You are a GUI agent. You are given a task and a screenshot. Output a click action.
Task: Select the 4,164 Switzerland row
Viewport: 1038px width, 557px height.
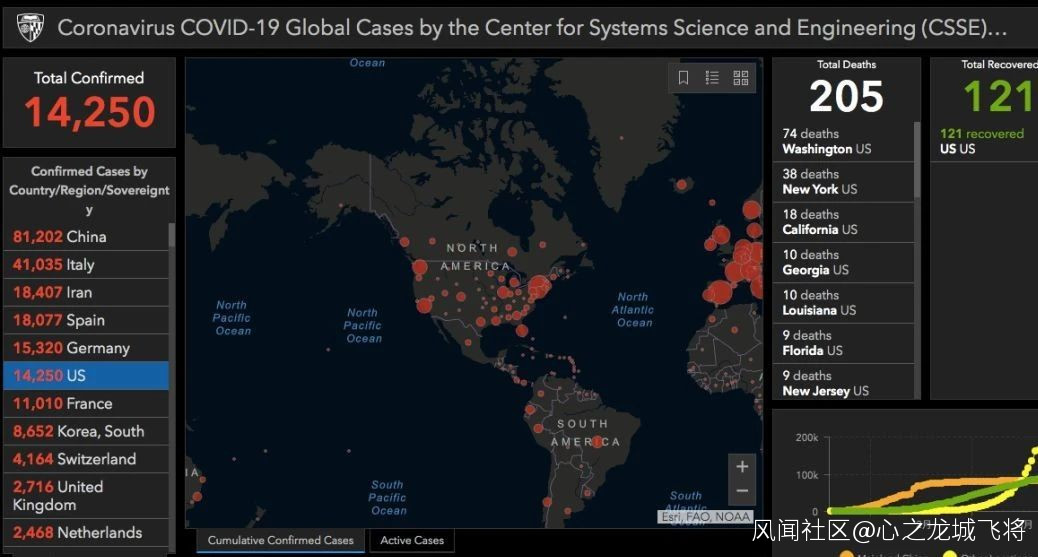click(86, 459)
